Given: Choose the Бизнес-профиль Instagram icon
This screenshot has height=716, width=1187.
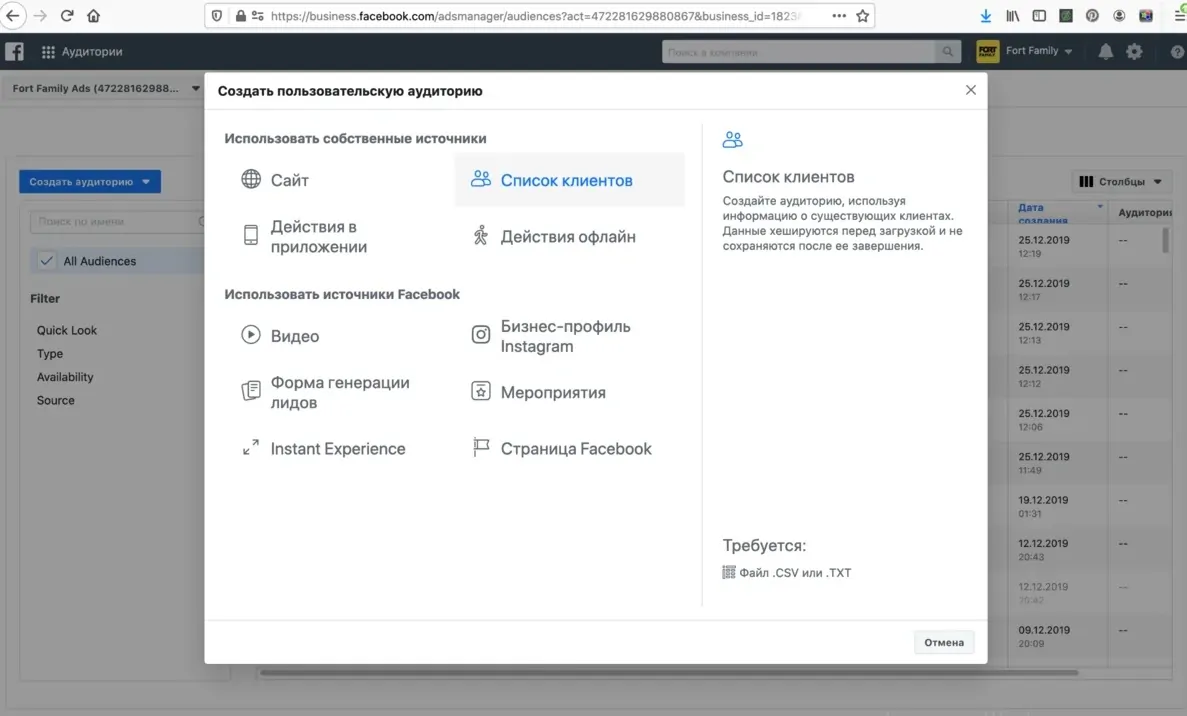Looking at the screenshot, I should 481,335.
